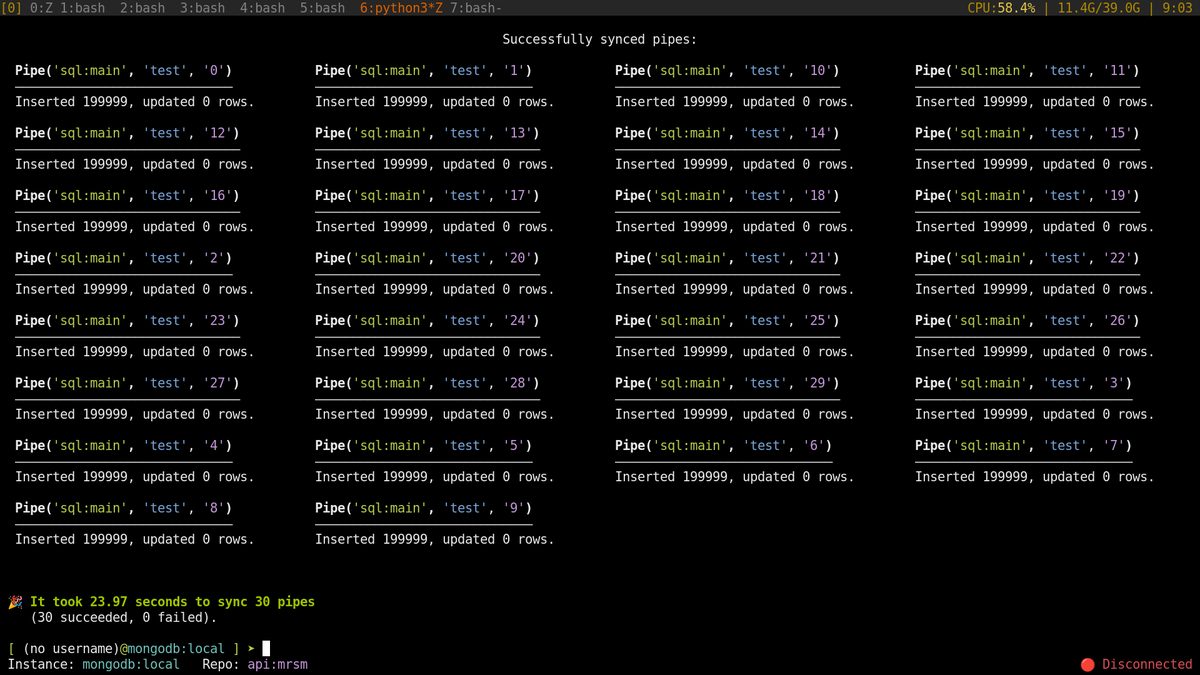This screenshot has height=675, width=1200.
Task: Select Pipe('sql:main', 'test', '28') entry
Action: [x=427, y=383]
